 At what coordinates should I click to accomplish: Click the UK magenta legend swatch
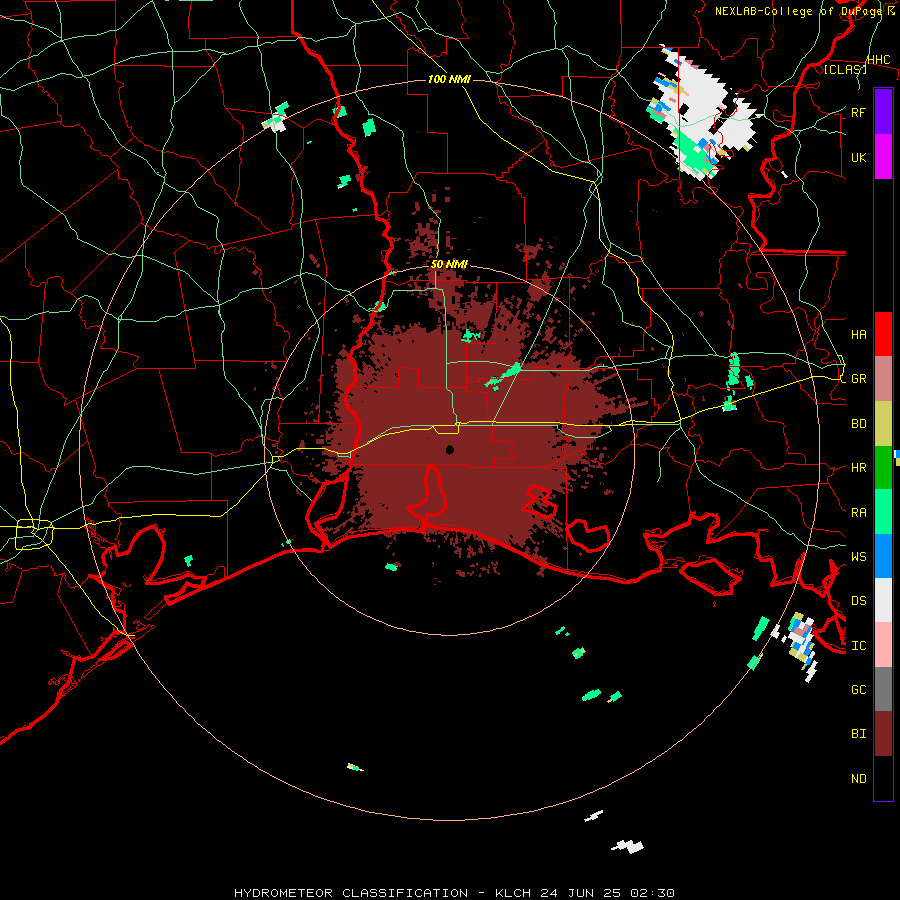[883, 157]
